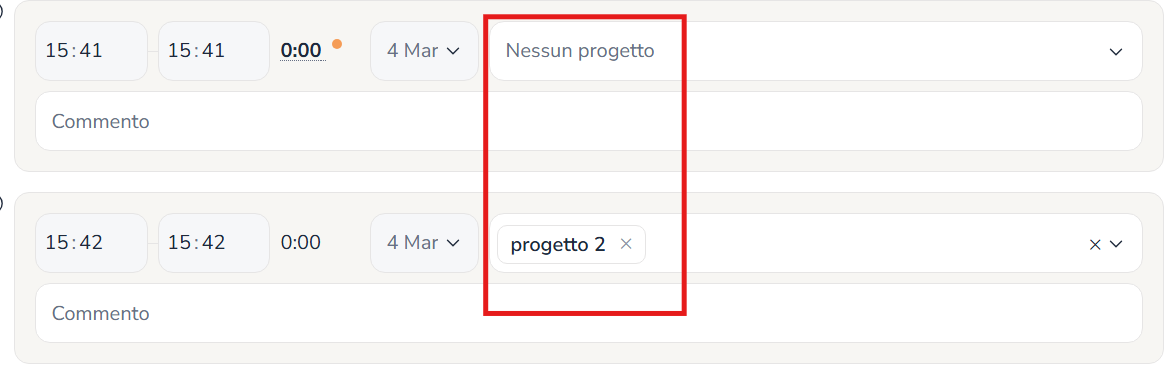Image resolution: width=1172 pixels, height=372 pixels.
Task: Focus the first entry's Commento field
Action: coord(589,121)
